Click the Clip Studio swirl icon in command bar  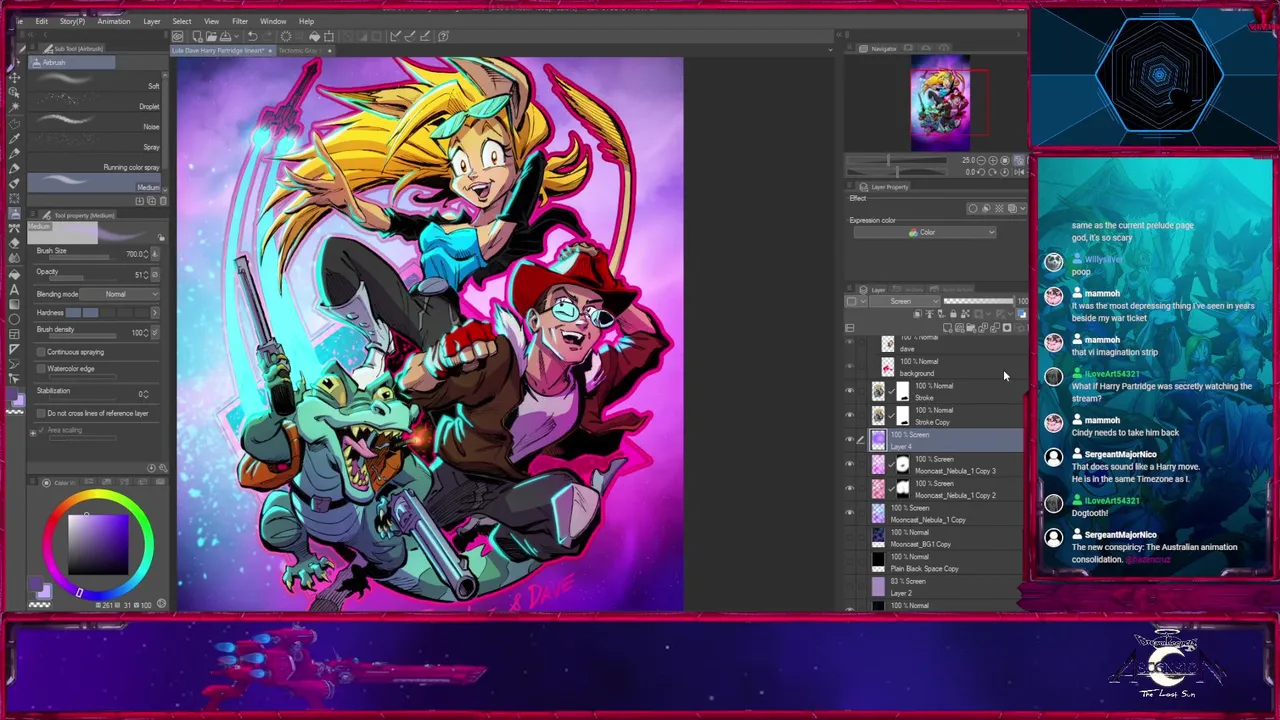click(177, 37)
